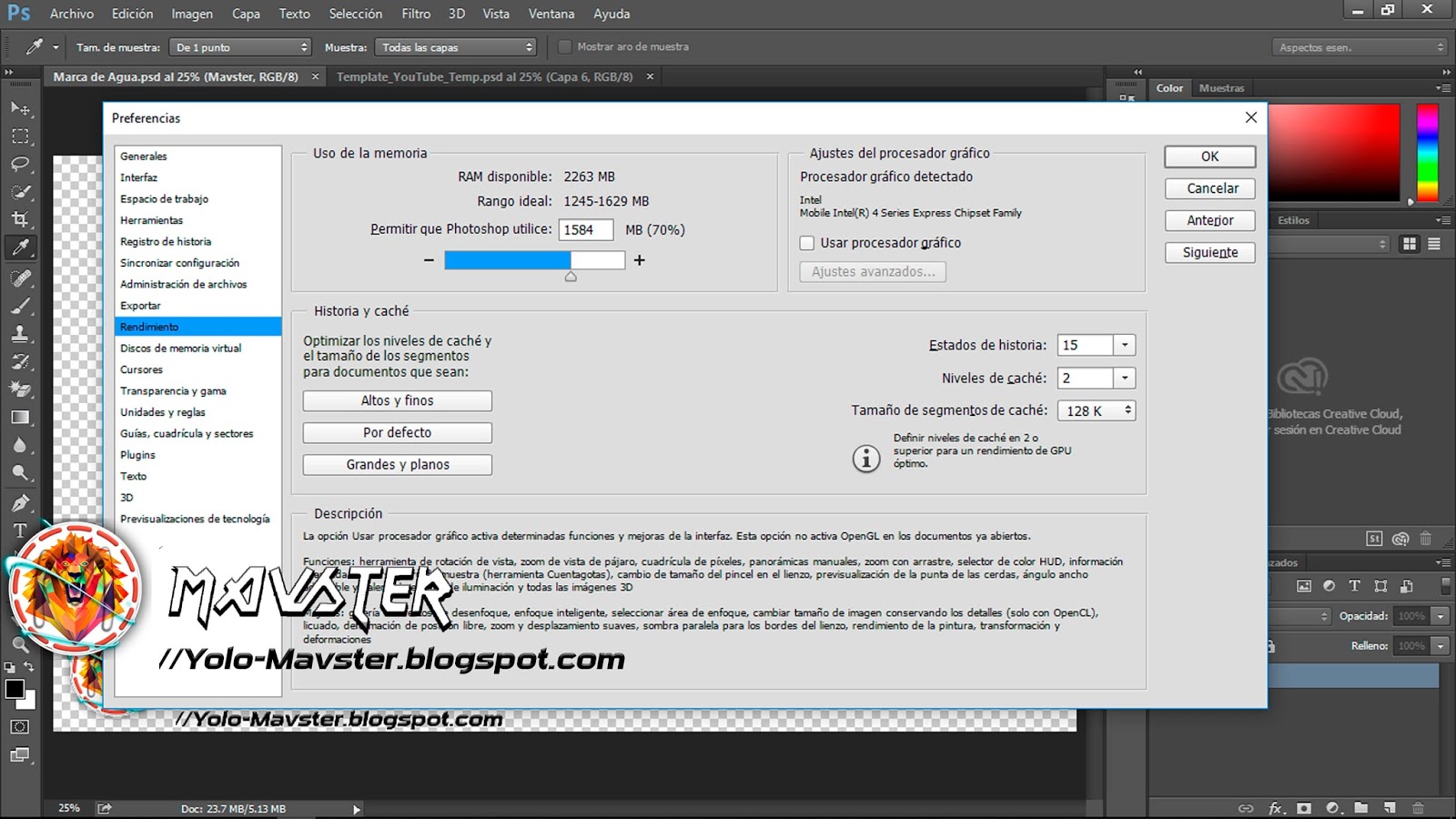
Task: Open the Color panel options menu
Action: point(1442,88)
